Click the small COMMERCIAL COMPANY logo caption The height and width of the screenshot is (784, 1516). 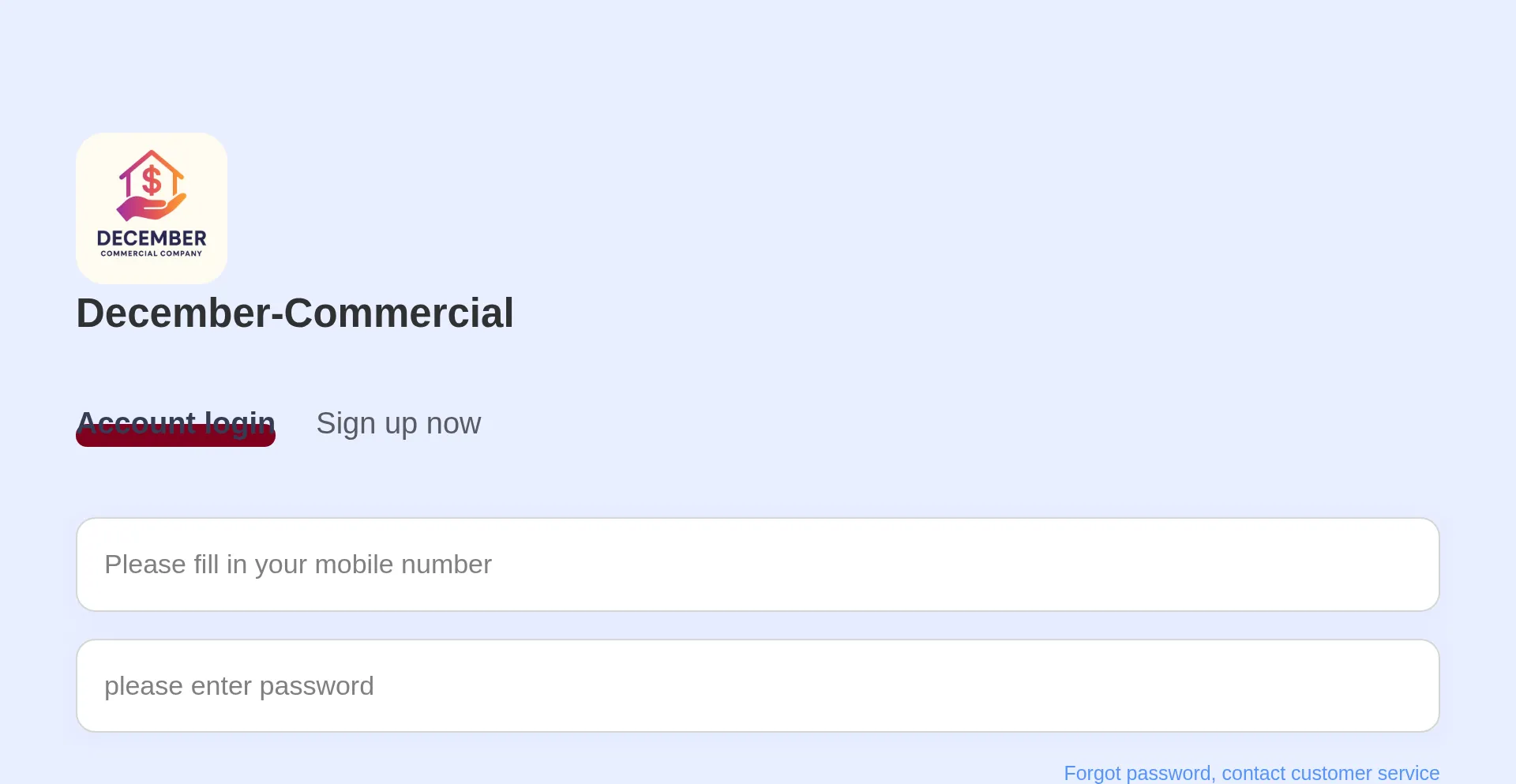pos(152,253)
